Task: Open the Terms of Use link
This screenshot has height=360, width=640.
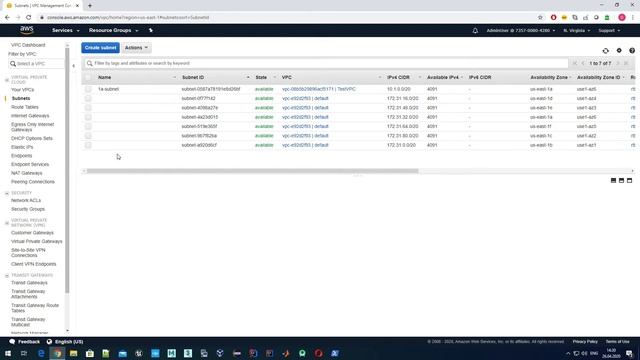Action: coord(617,342)
